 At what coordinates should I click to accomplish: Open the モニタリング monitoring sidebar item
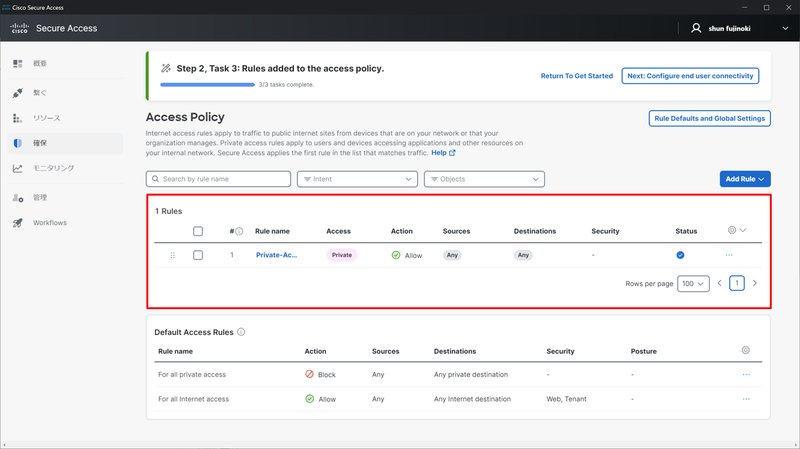click(65, 168)
